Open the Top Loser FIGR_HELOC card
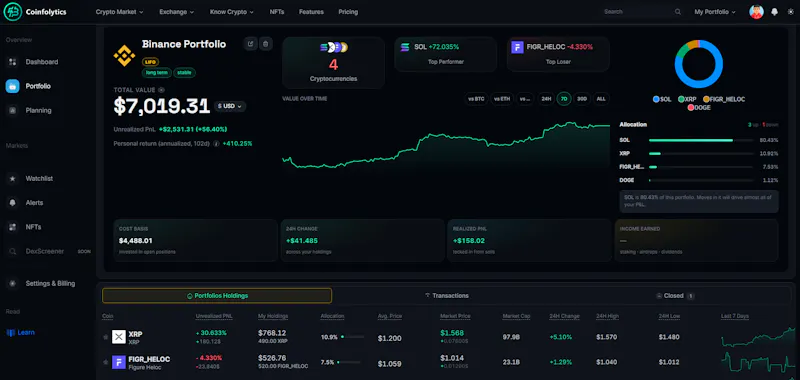Viewport: 800px width, 380px height. coord(558,54)
